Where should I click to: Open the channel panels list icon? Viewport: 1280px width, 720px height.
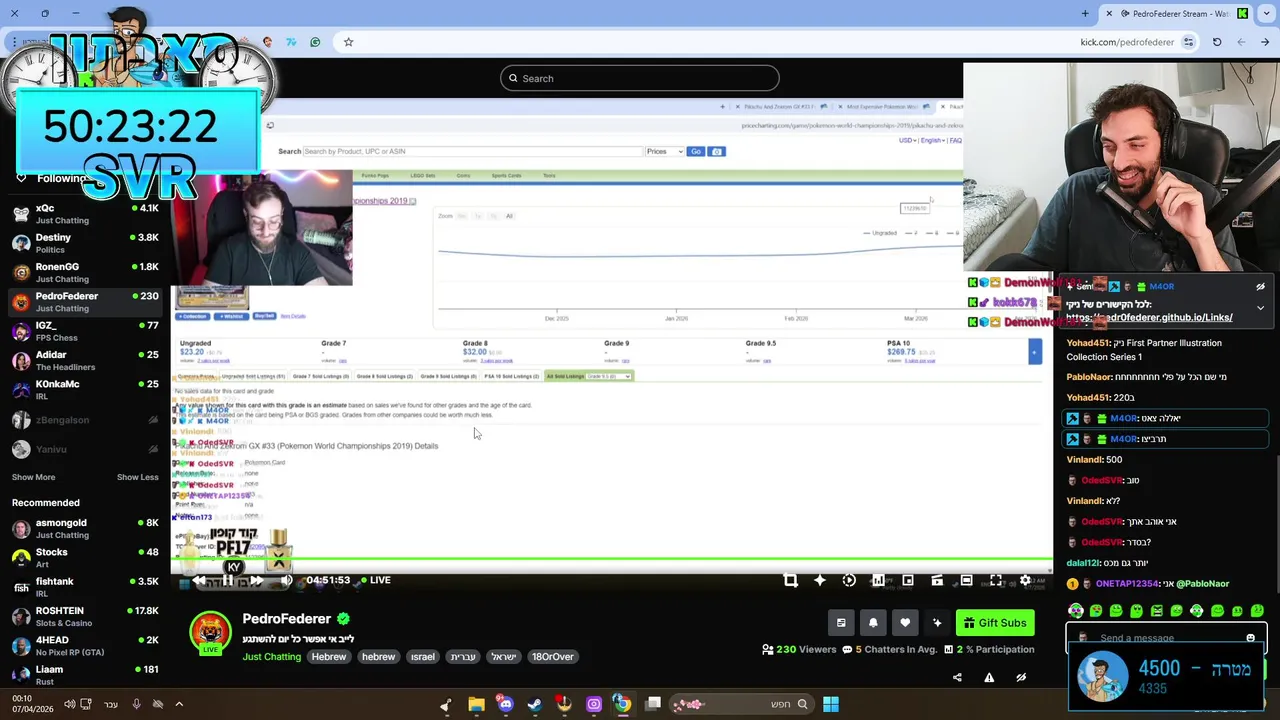tap(841, 623)
